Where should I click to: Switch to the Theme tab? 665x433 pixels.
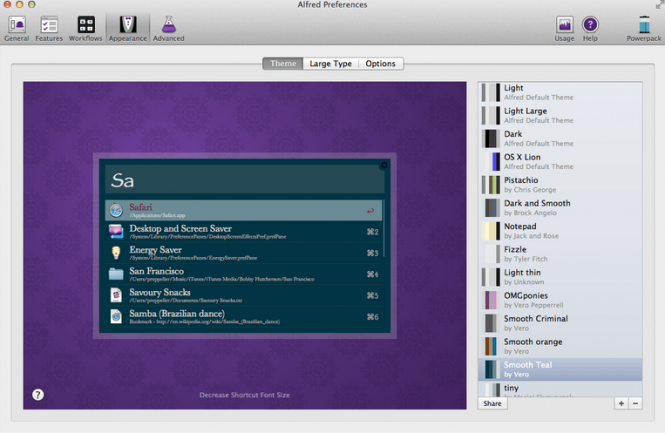pos(283,64)
